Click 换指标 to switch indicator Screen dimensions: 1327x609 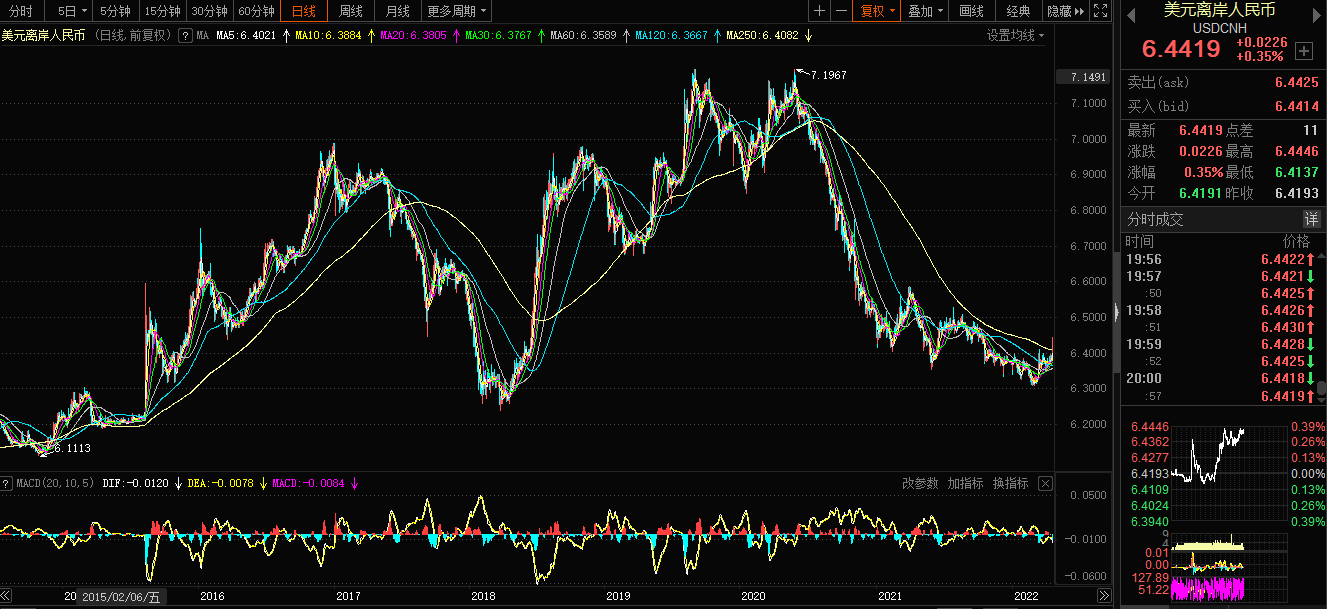click(x=1010, y=483)
